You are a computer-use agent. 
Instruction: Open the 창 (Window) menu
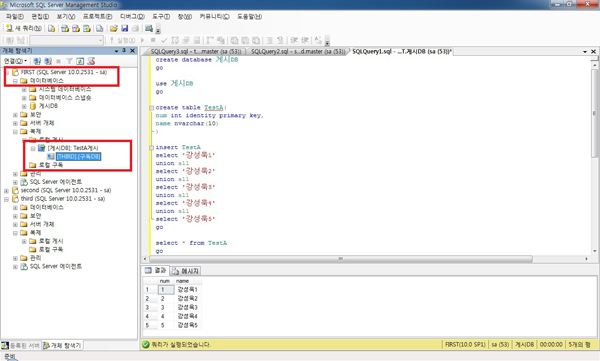(x=184, y=16)
